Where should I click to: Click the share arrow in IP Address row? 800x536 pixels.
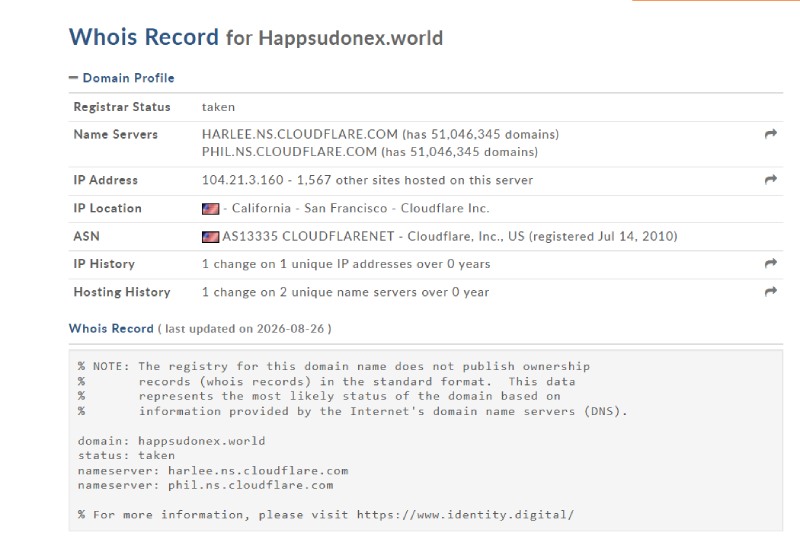coord(770,179)
